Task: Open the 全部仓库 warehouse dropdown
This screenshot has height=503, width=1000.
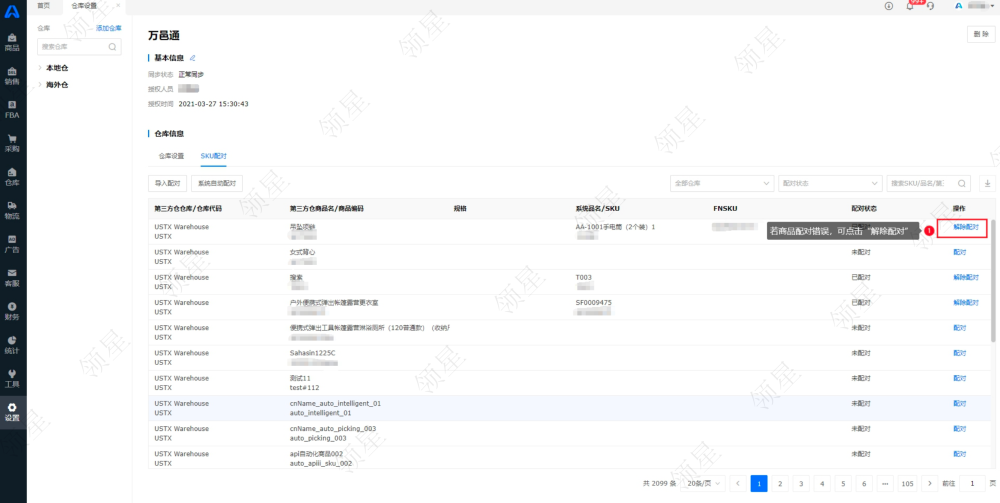Action: click(721, 184)
